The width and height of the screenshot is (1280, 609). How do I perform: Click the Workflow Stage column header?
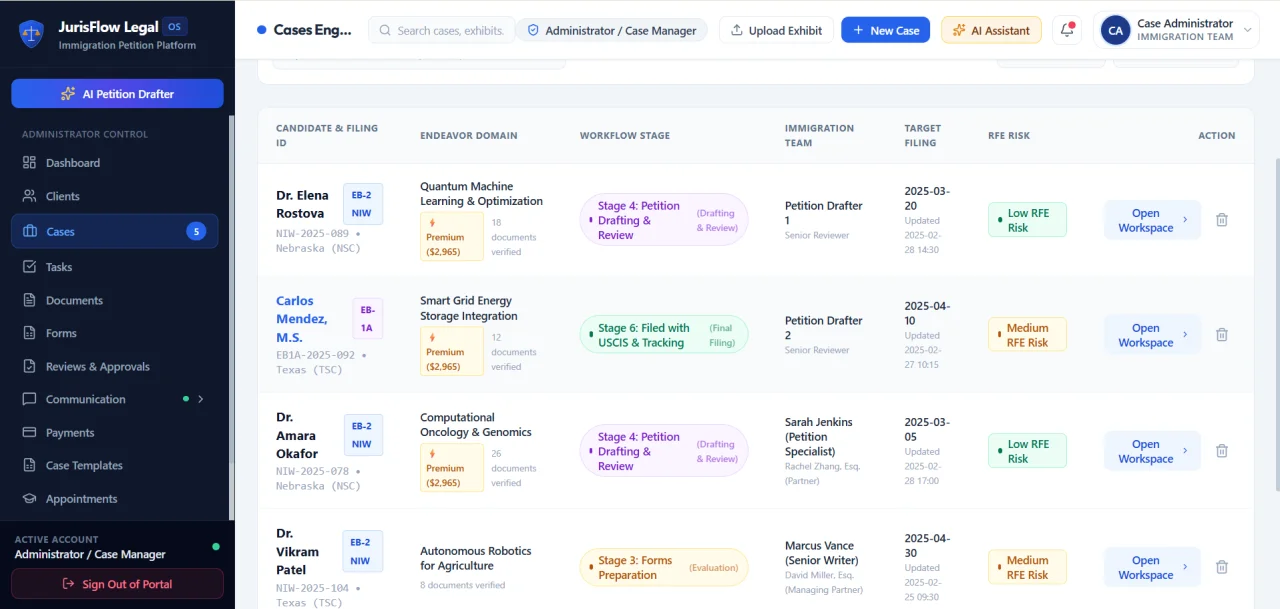(625, 135)
